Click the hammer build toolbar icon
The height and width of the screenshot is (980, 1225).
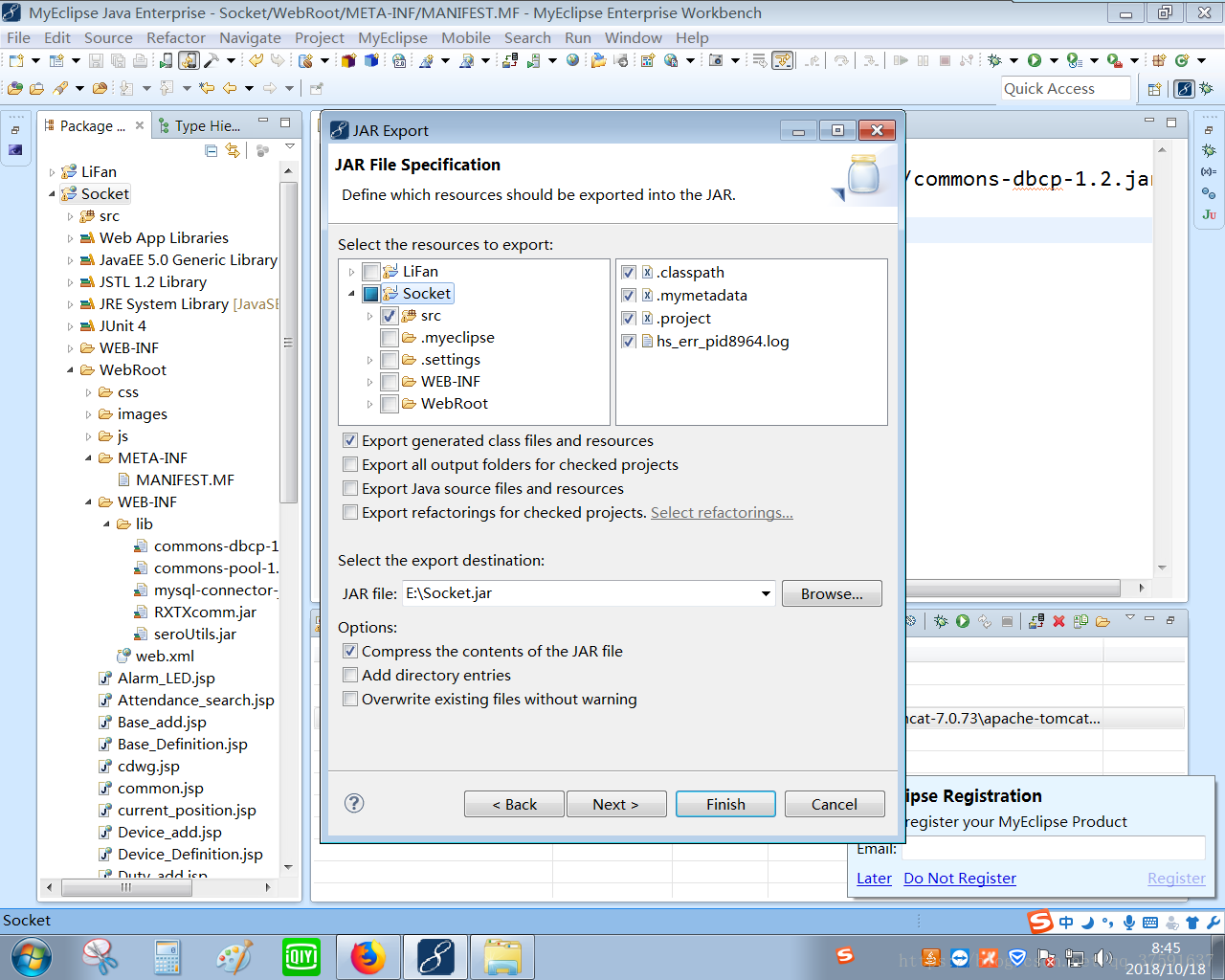(x=212, y=60)
